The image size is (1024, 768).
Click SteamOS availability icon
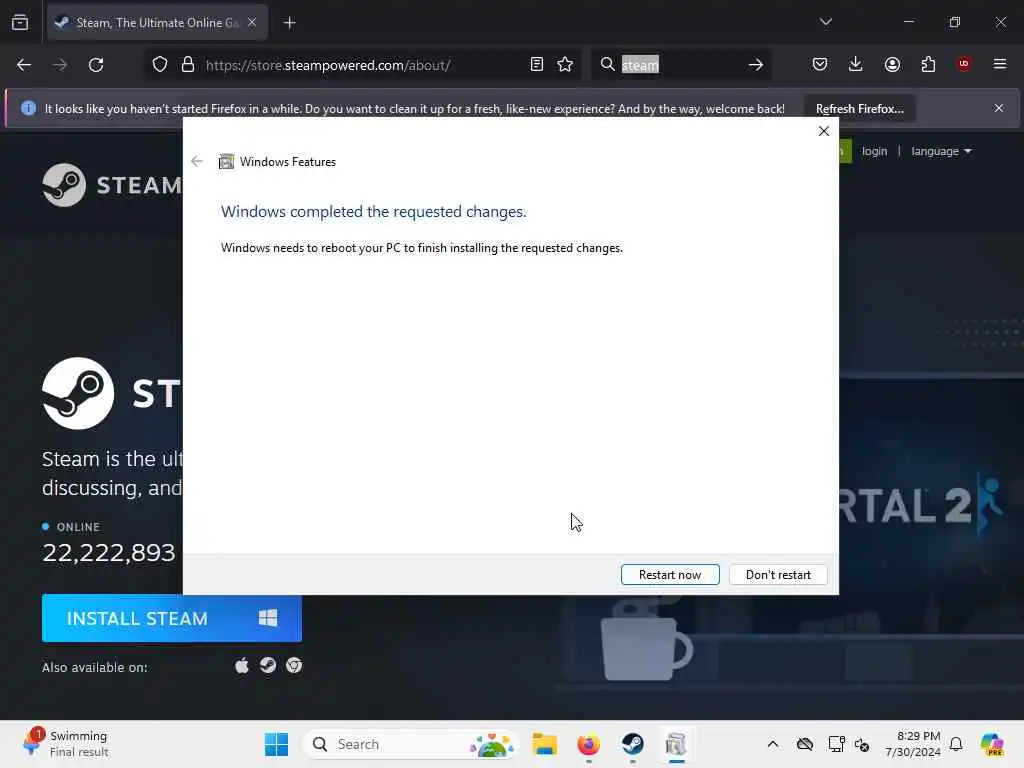pyautogui.click(x=268, y=665)
